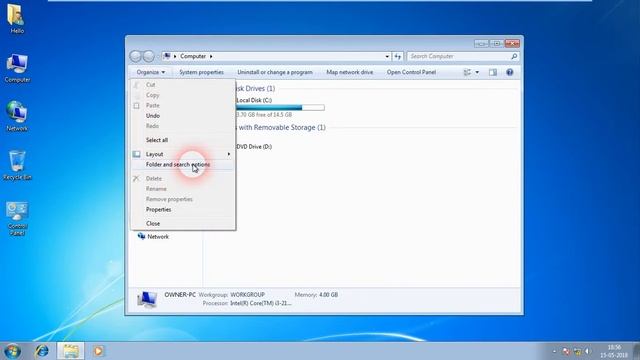Open the address bar history dropdown
Screen dimensions: 640x360
point(387,56)
